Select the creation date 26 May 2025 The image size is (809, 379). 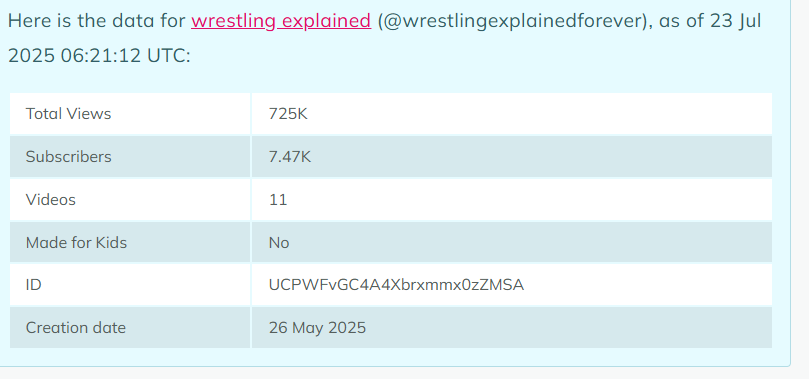(x=317, y=327)
